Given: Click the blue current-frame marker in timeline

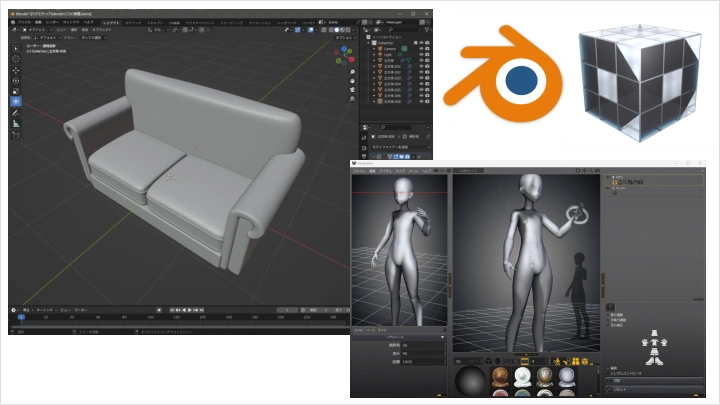Looking at the screenshot, I should (x=21, y=317).
